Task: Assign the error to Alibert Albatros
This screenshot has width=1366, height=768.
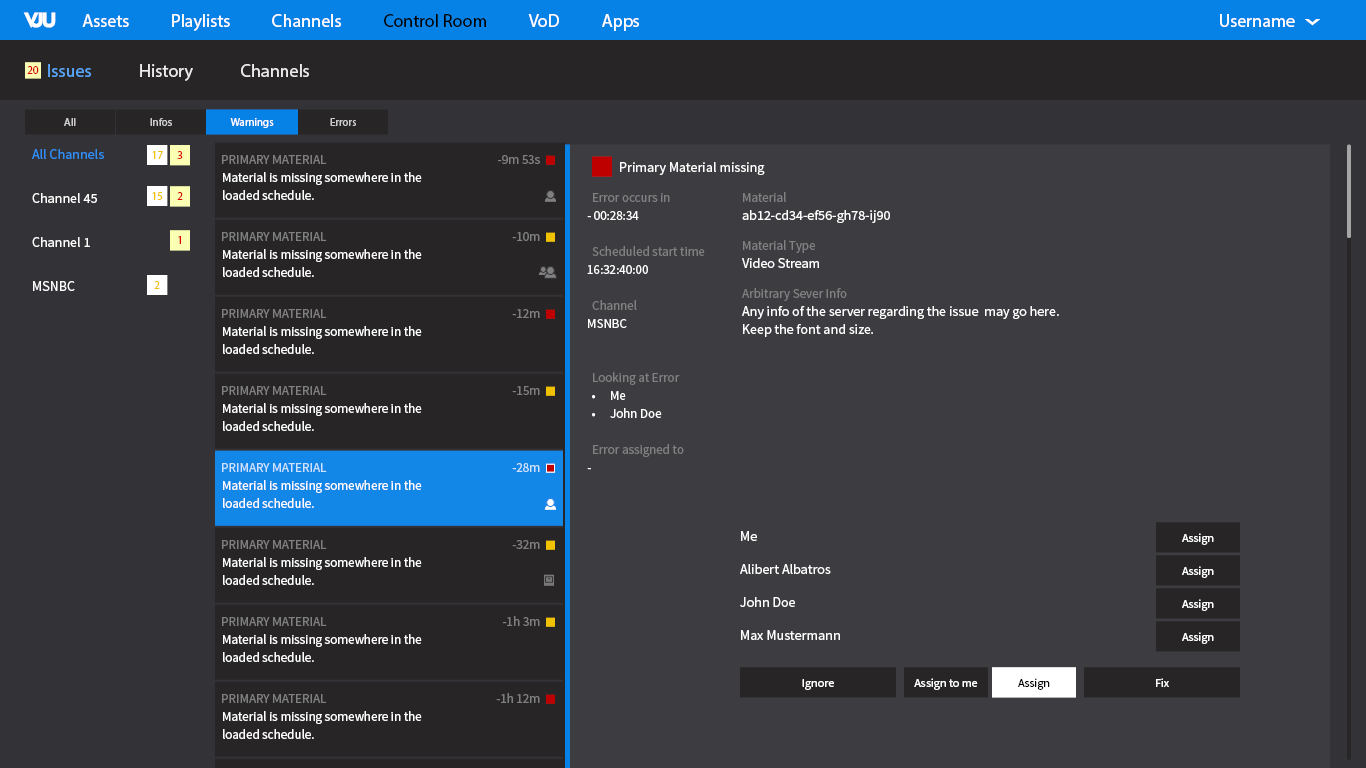Action: click(x=1197, y=571)
